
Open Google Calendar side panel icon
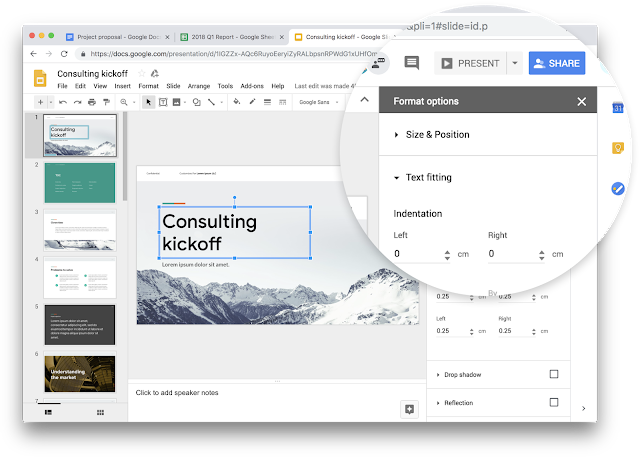[x=618, y=108]
